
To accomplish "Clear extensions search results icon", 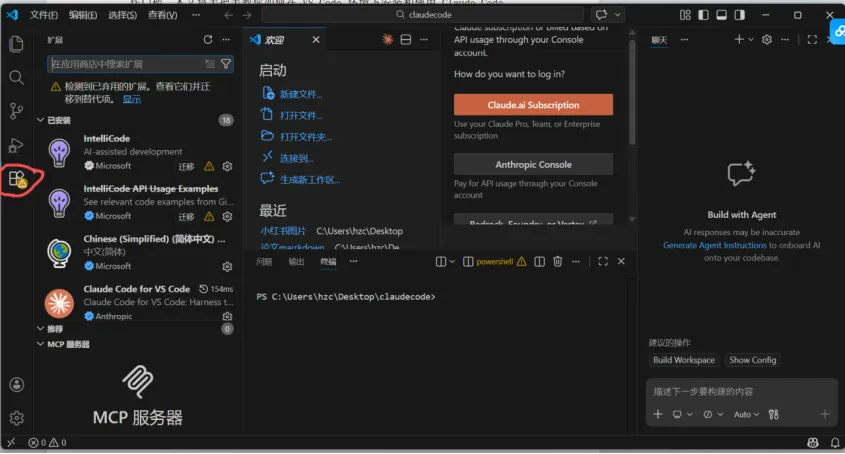I will pyautogui.click(x=210, y=64).
